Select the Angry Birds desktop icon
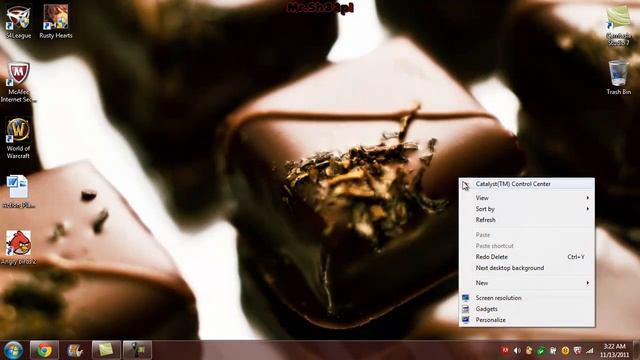Image resolution: width=640 pixels, height=360 pixels. point(18,247)
